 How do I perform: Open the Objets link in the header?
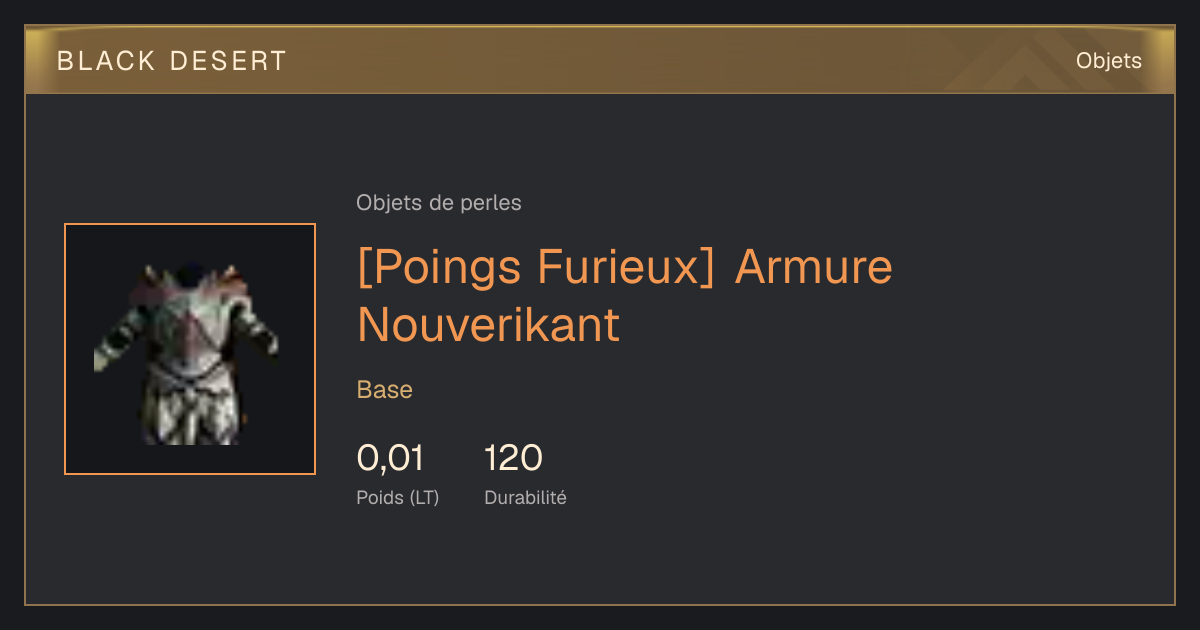pyautogui.click(x=1108, y=61)
